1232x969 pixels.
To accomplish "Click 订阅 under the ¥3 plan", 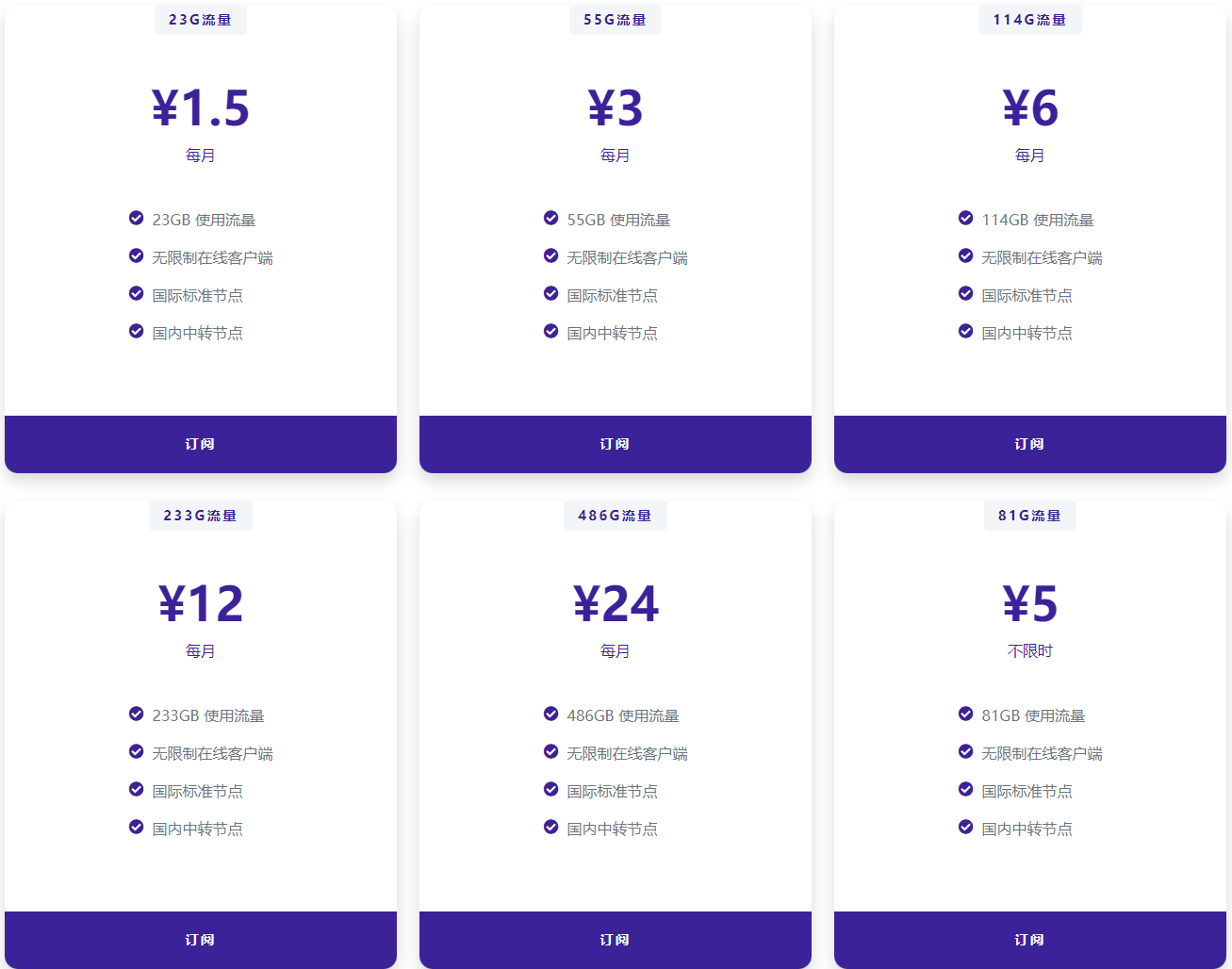I will [x=615, y=443].
